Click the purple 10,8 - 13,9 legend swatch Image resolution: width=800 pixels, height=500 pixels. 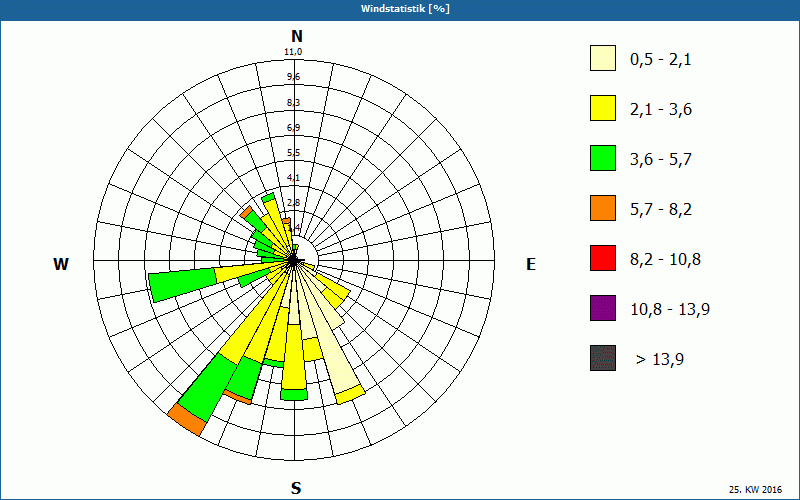(x=603, y=308)
